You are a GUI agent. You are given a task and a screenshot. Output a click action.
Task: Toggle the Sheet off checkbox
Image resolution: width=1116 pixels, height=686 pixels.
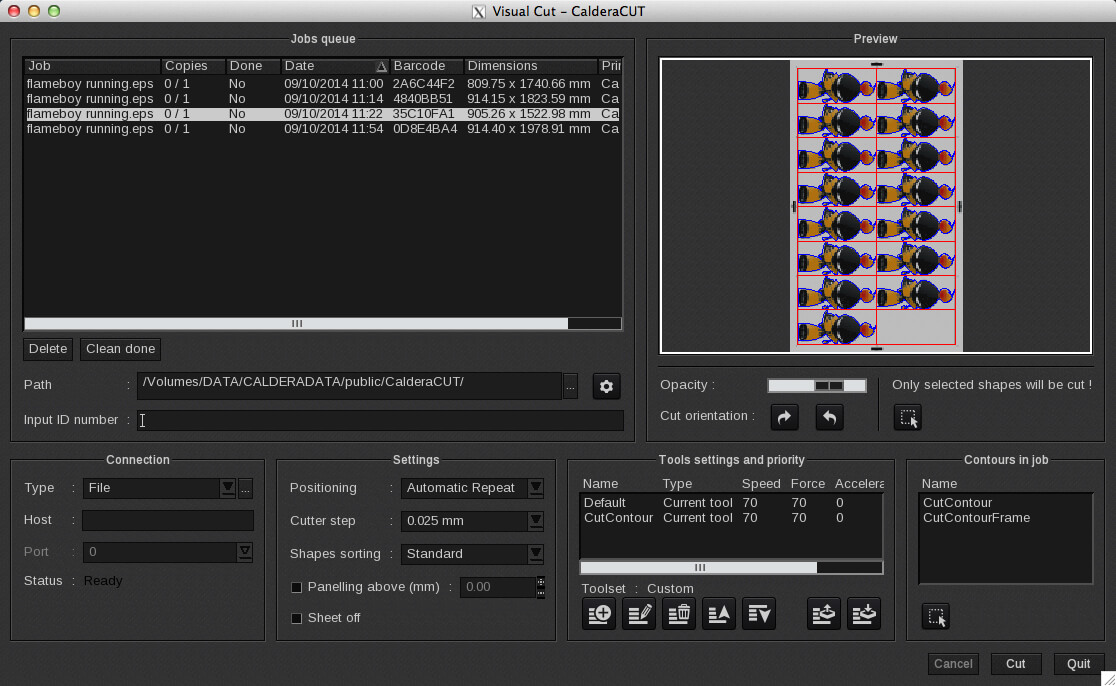pyautogui.click(x=297, y=618)
